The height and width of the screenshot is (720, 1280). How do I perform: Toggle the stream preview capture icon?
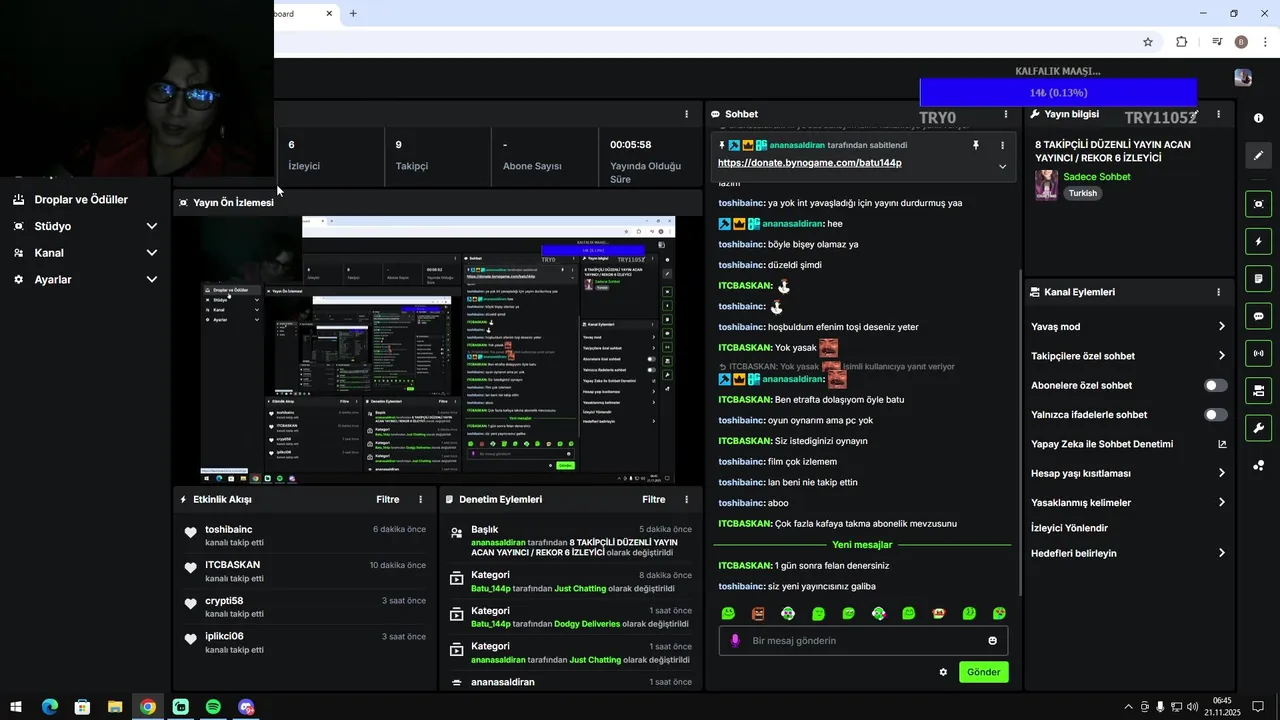(x=1258, y=204)
